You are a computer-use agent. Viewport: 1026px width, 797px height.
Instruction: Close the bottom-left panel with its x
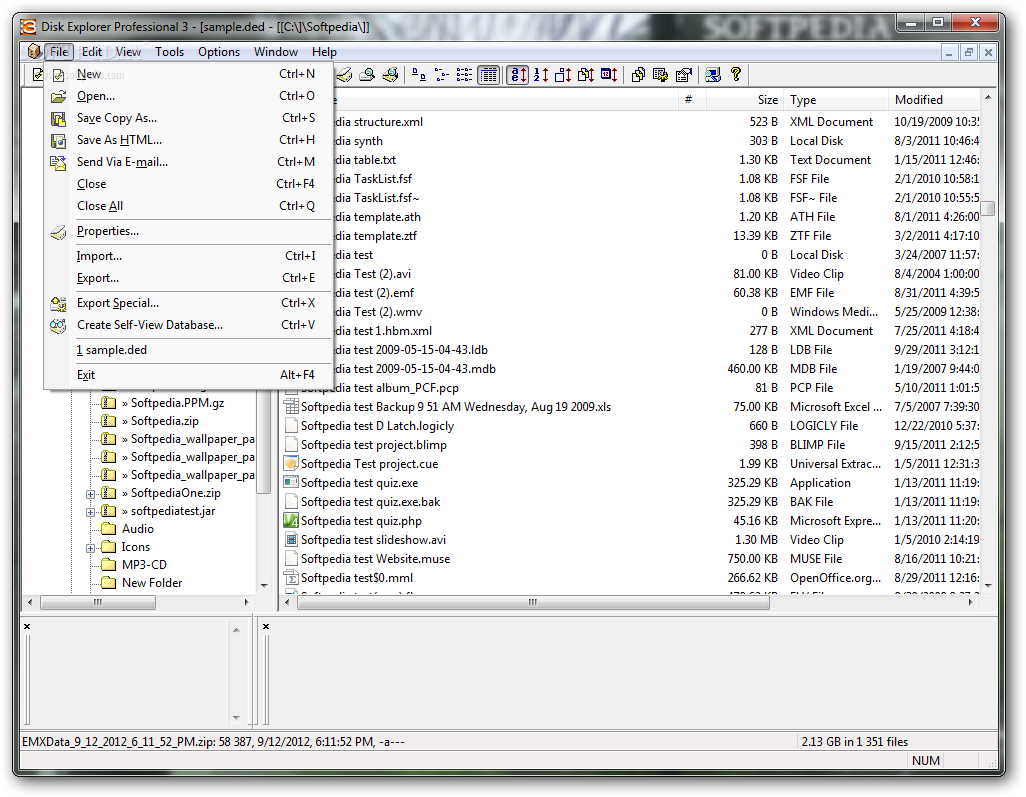[x=27, y=627]
